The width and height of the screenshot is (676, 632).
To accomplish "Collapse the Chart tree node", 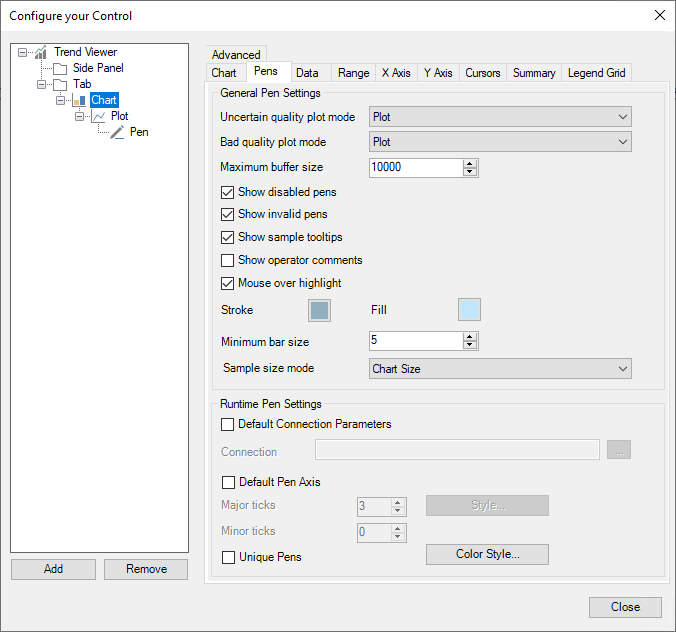I will coord(60,100).
